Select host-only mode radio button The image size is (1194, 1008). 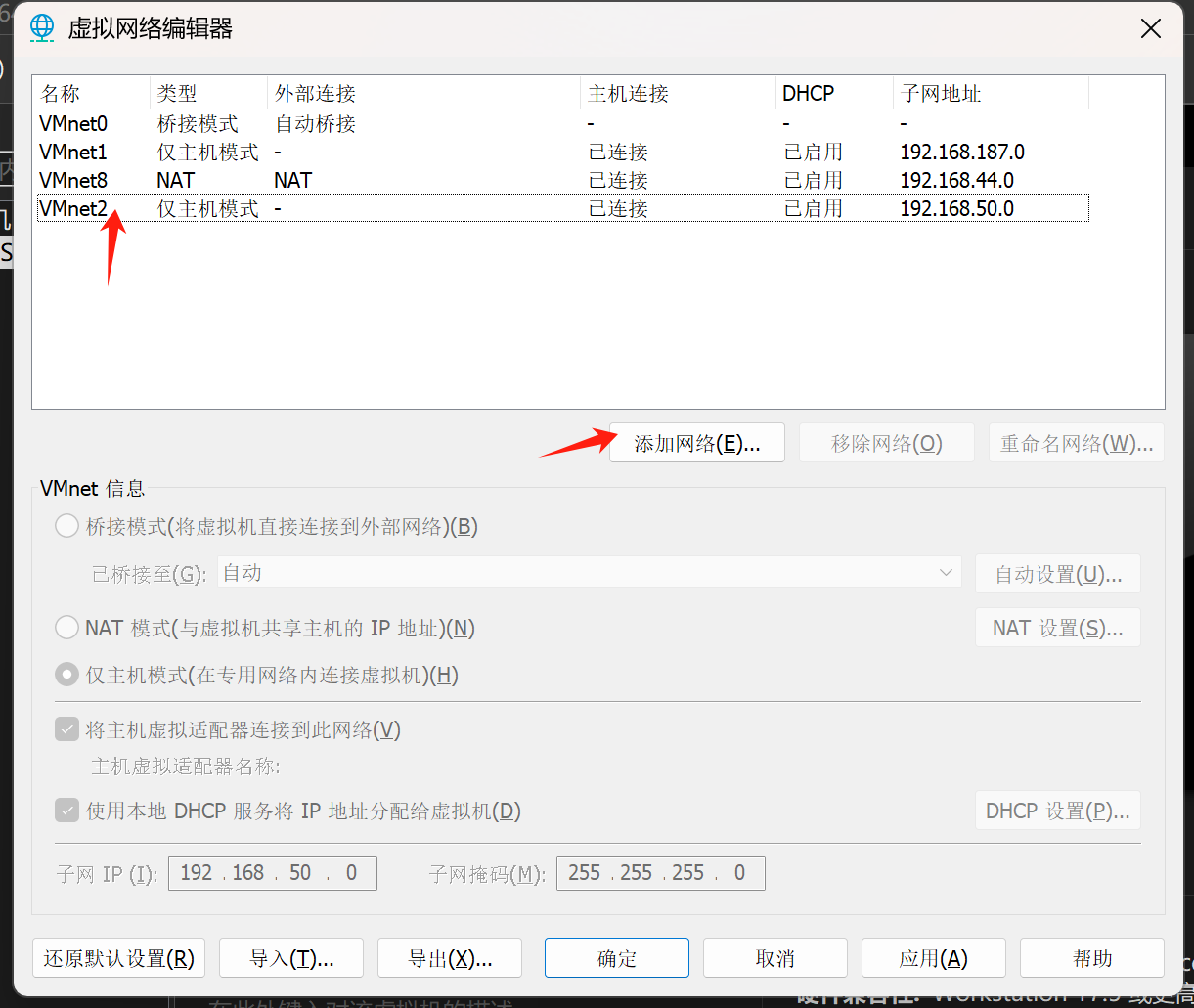tap(66, 674)
